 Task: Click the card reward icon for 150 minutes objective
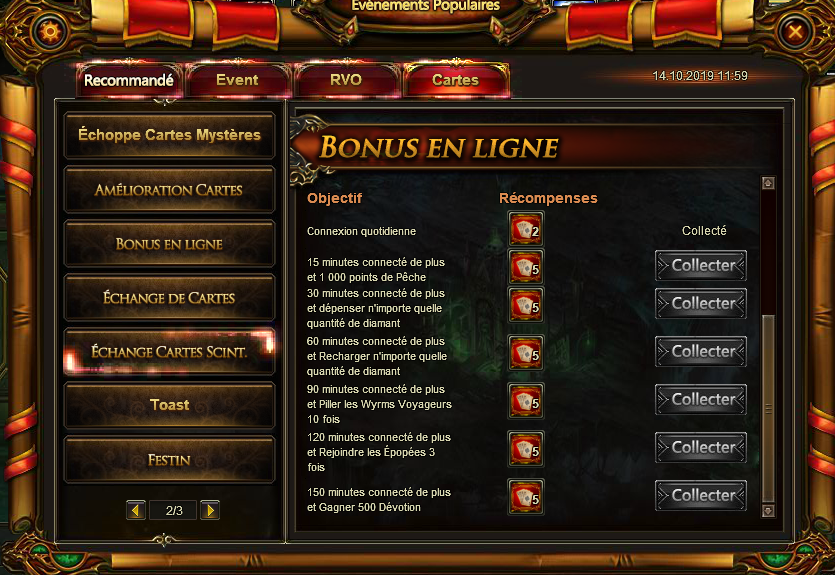pyautogui.click(x=526, y=497)
